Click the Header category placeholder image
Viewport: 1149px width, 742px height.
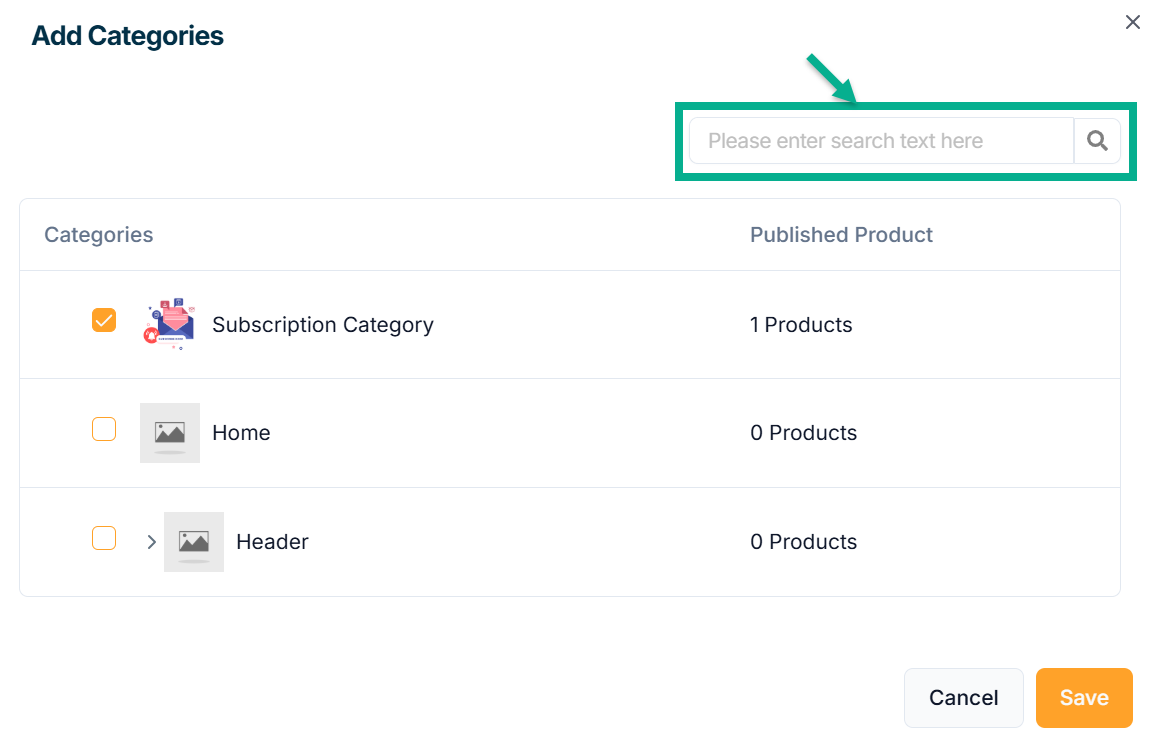(x=194, y=542)
